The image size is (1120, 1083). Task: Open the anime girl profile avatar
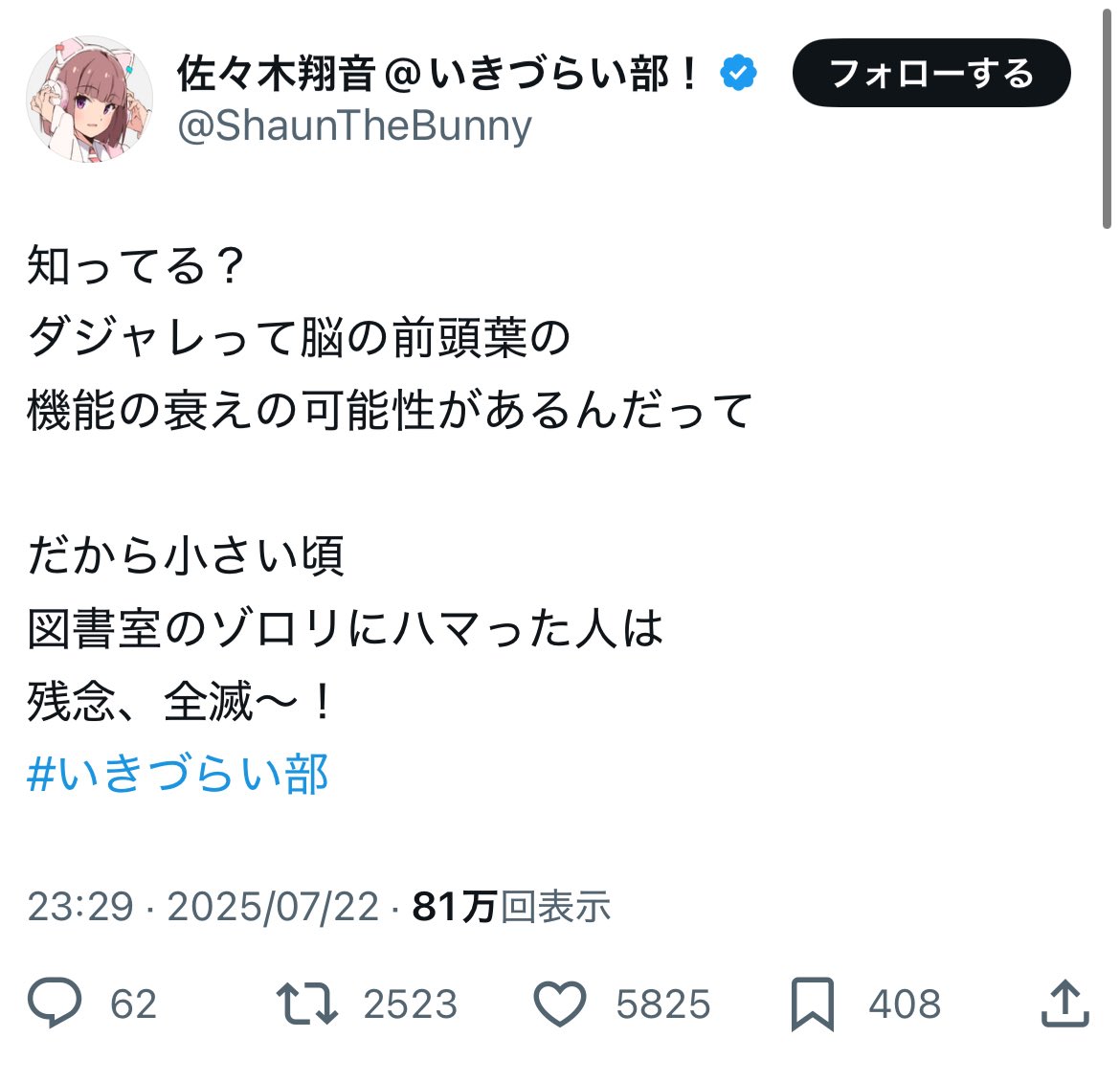coord(90,99)
